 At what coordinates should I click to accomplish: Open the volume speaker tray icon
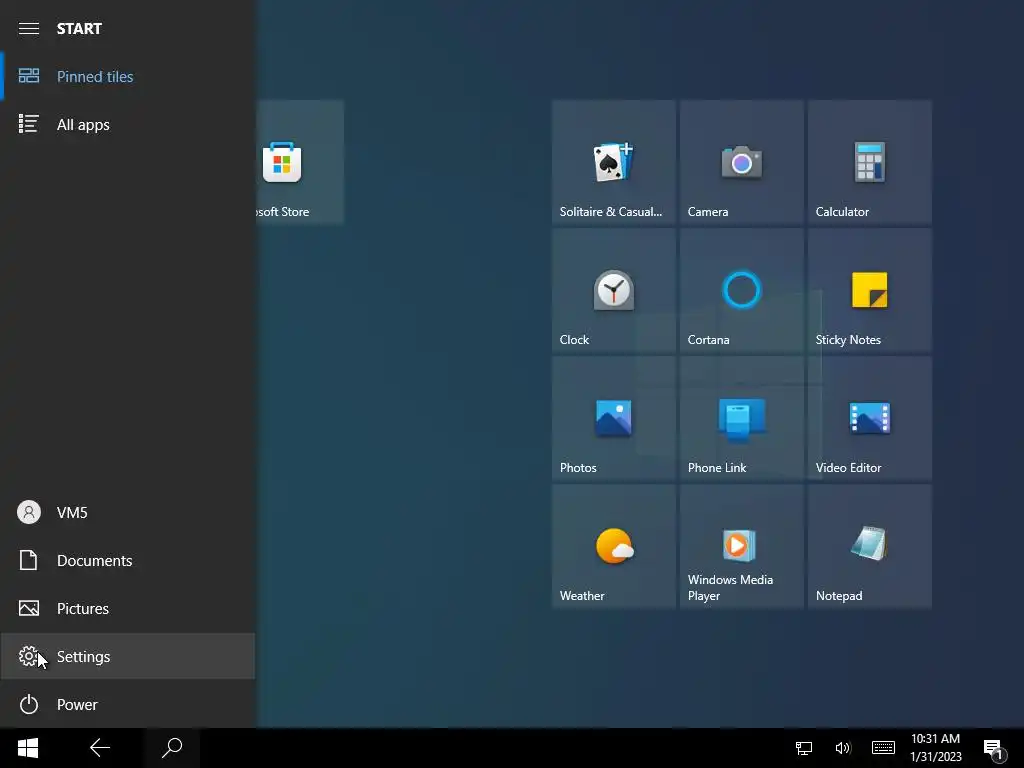tap(843, 748)
